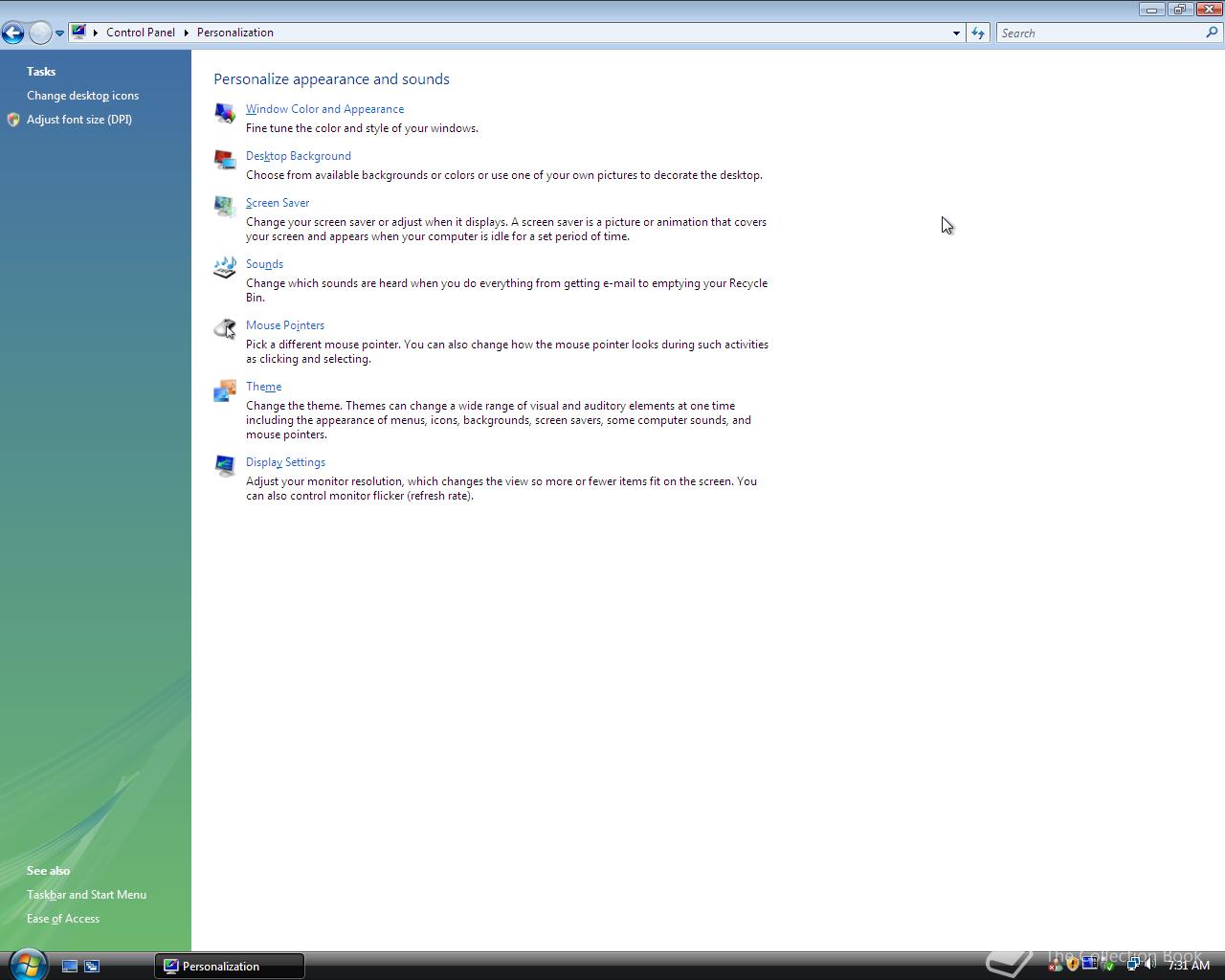Open the network connection tray icon
Viewport: 1225px width, 980px height.
pos(1133,964)
